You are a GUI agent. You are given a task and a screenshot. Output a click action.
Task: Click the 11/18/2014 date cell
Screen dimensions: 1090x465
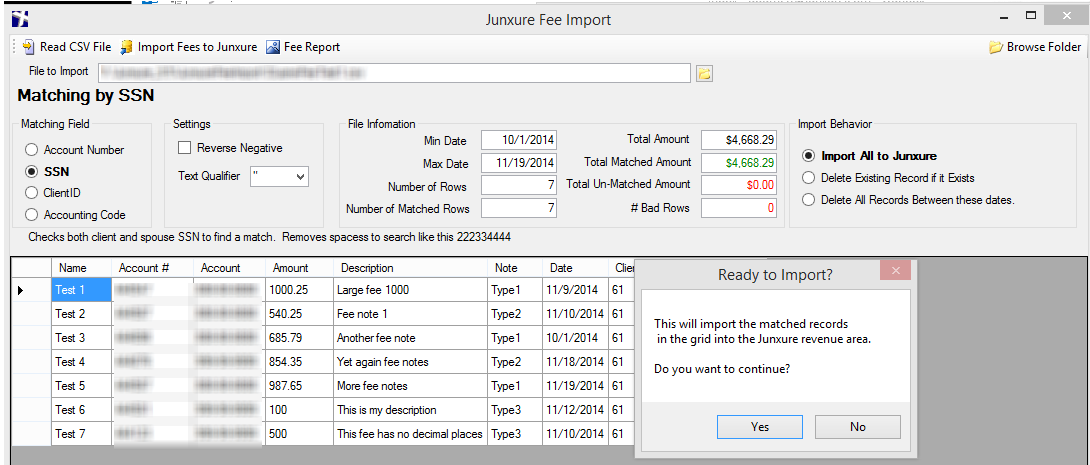pyautogui.click(x=576, y=362)
